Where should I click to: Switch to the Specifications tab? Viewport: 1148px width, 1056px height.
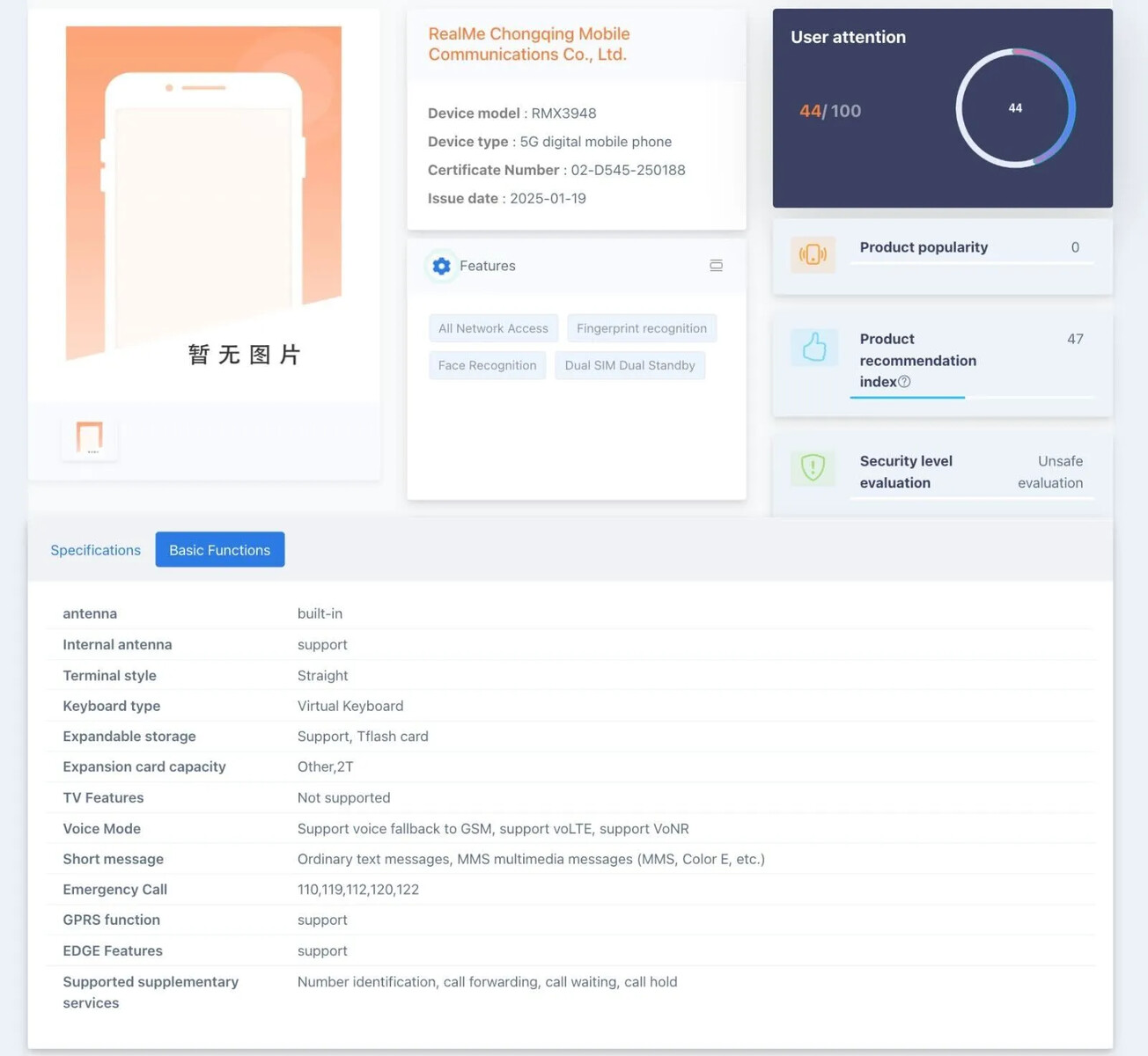[95, 550]
